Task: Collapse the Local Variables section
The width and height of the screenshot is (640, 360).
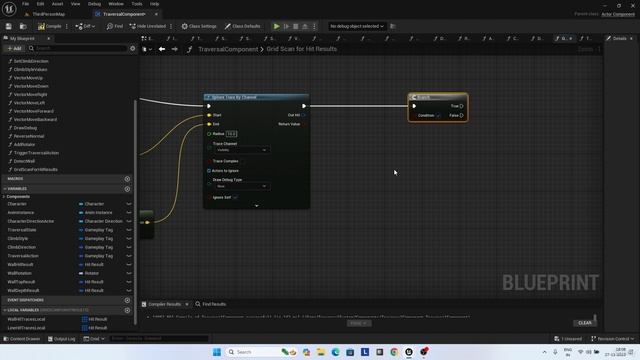Action: tap(4, 310)
